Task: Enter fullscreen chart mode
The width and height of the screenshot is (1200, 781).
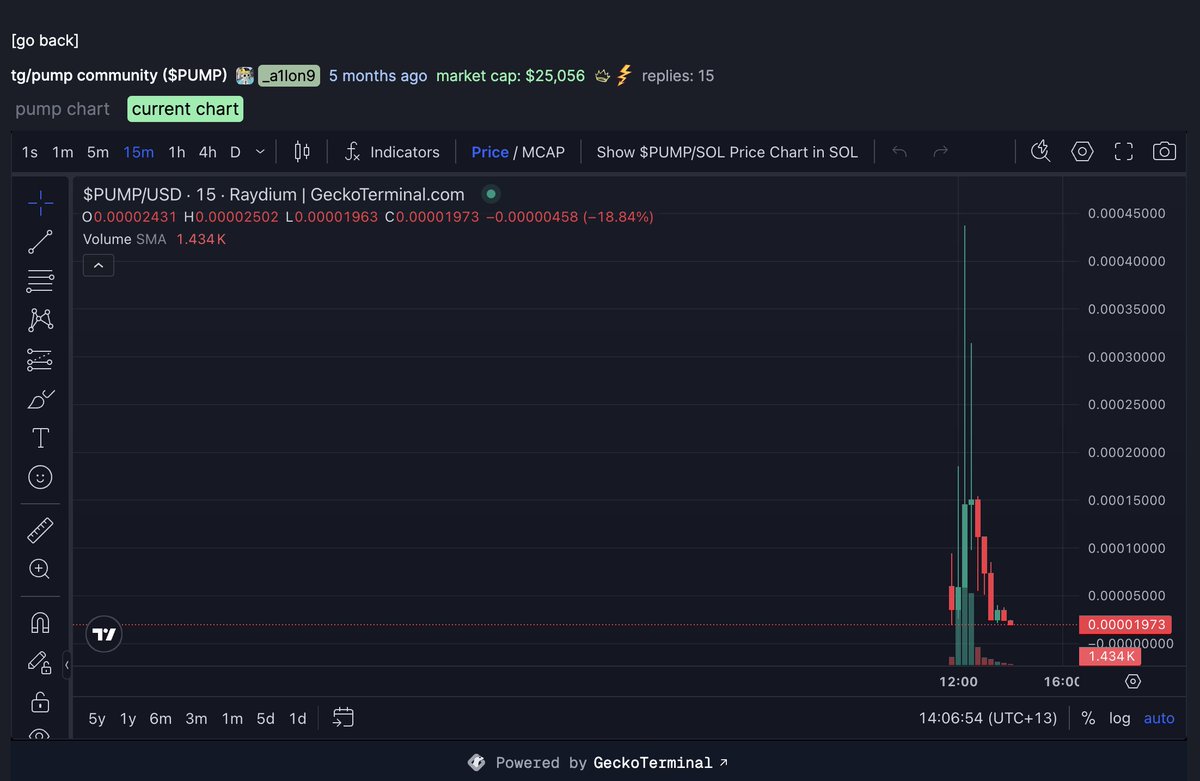Action: [x=1123, y=152]
